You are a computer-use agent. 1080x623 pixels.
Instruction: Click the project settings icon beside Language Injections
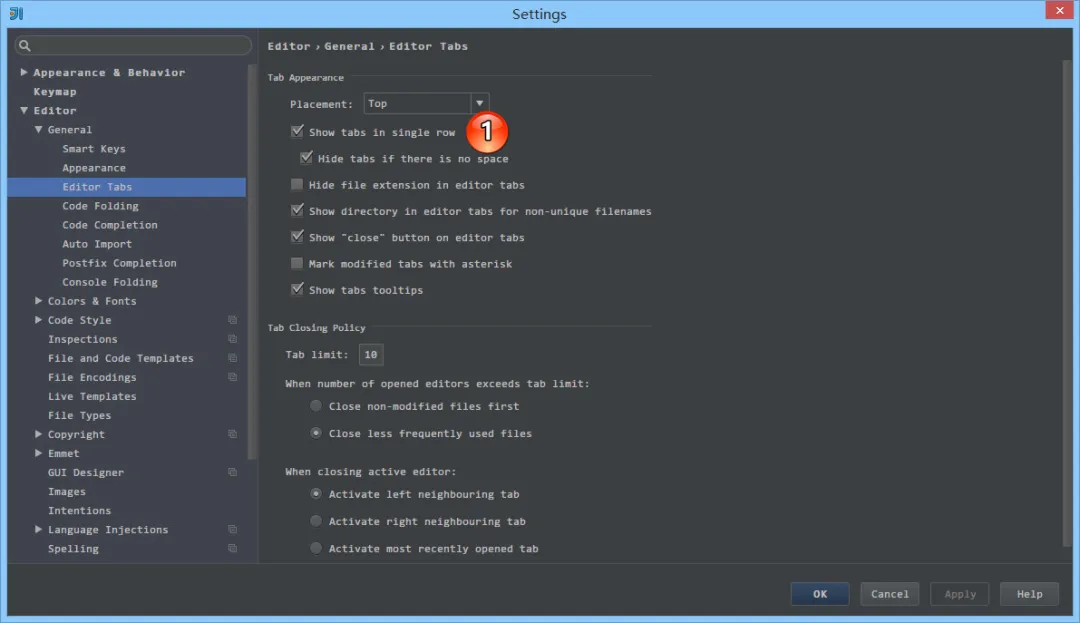[232, 529]
